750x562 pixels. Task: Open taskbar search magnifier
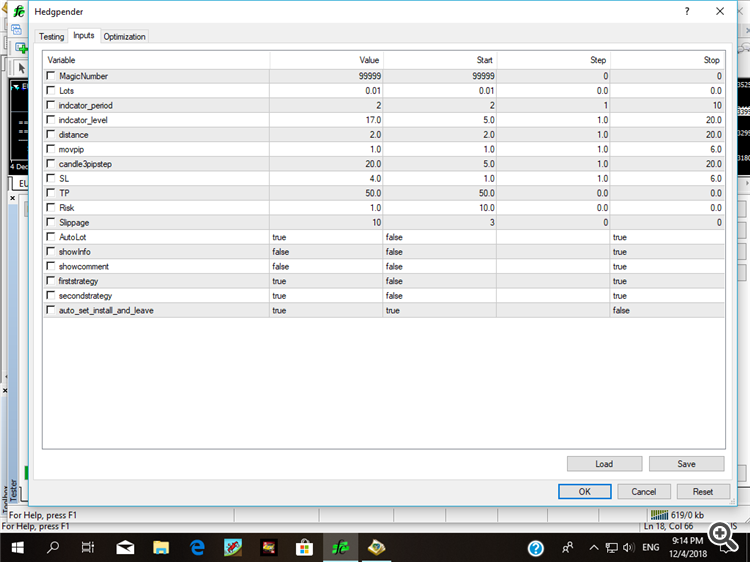53,547
